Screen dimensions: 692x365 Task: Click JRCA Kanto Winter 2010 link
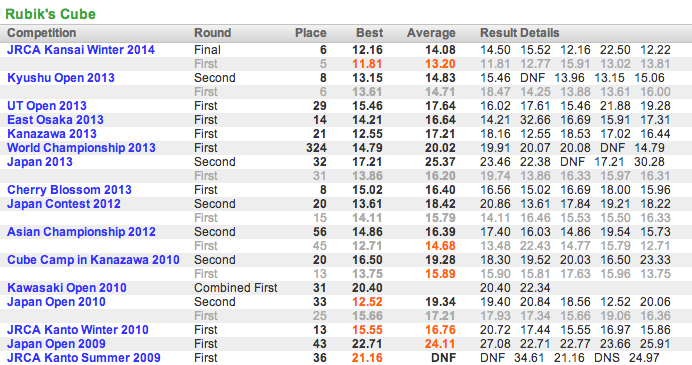point(78,330)
